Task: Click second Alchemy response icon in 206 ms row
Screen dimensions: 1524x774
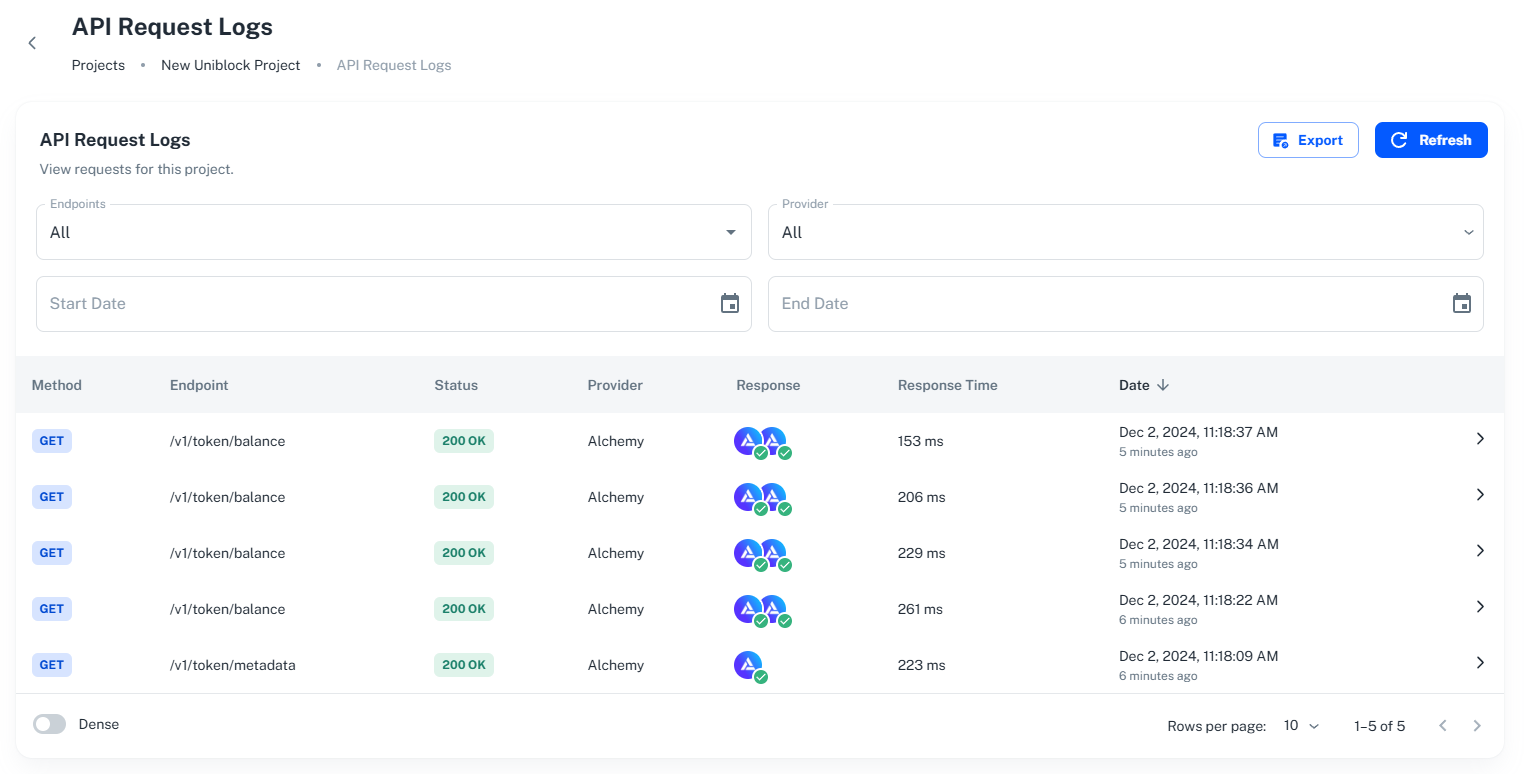Action: (x=775, y=497)
